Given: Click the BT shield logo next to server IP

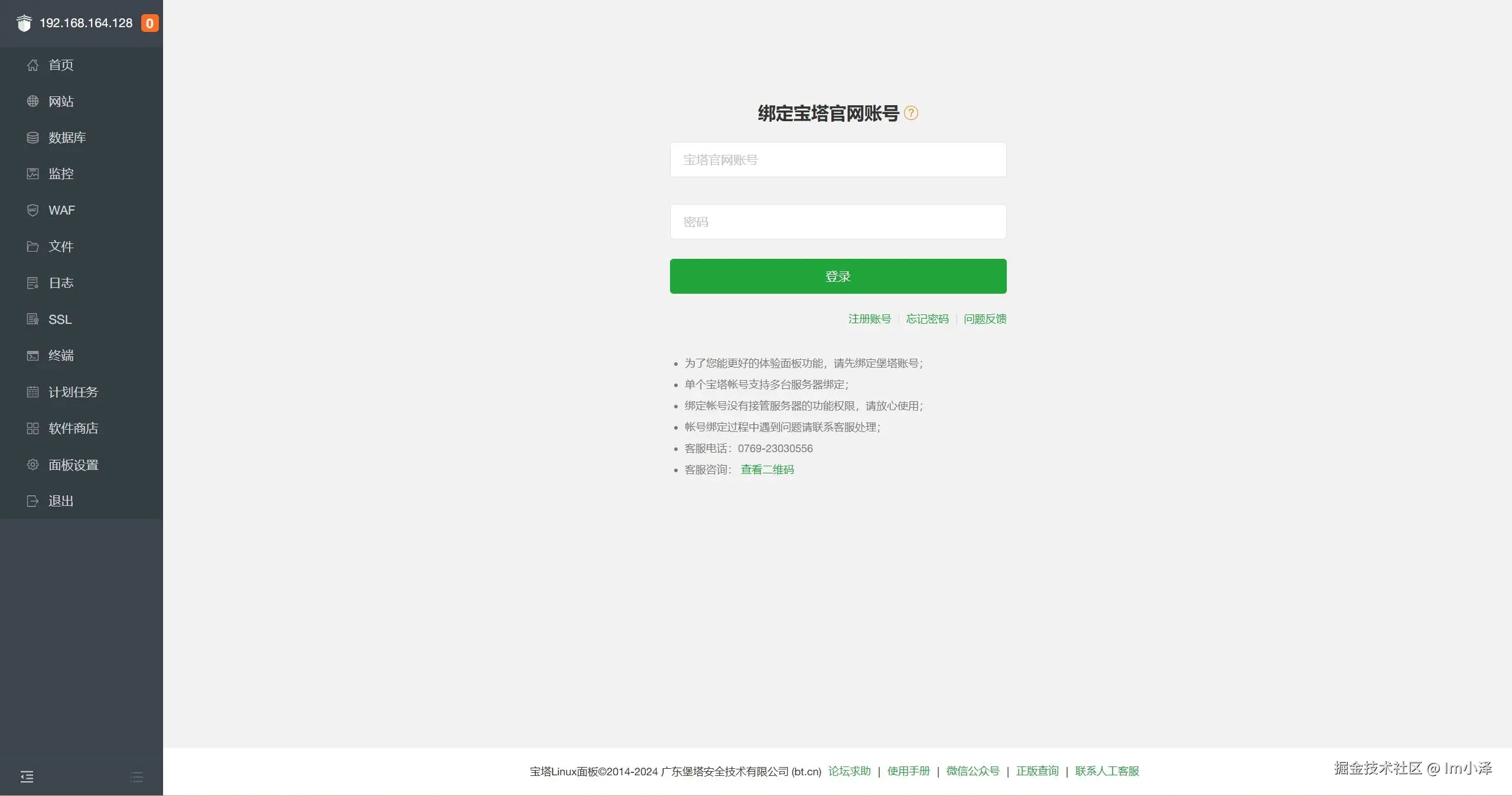Looking at the screenshot, I should (x=24, y=22).
